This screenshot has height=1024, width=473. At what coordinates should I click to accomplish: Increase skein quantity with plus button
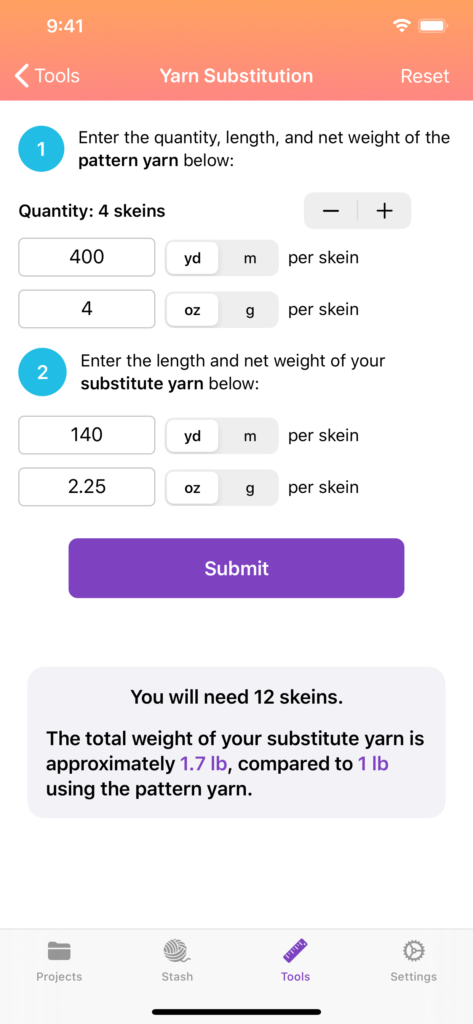point(385,211)
